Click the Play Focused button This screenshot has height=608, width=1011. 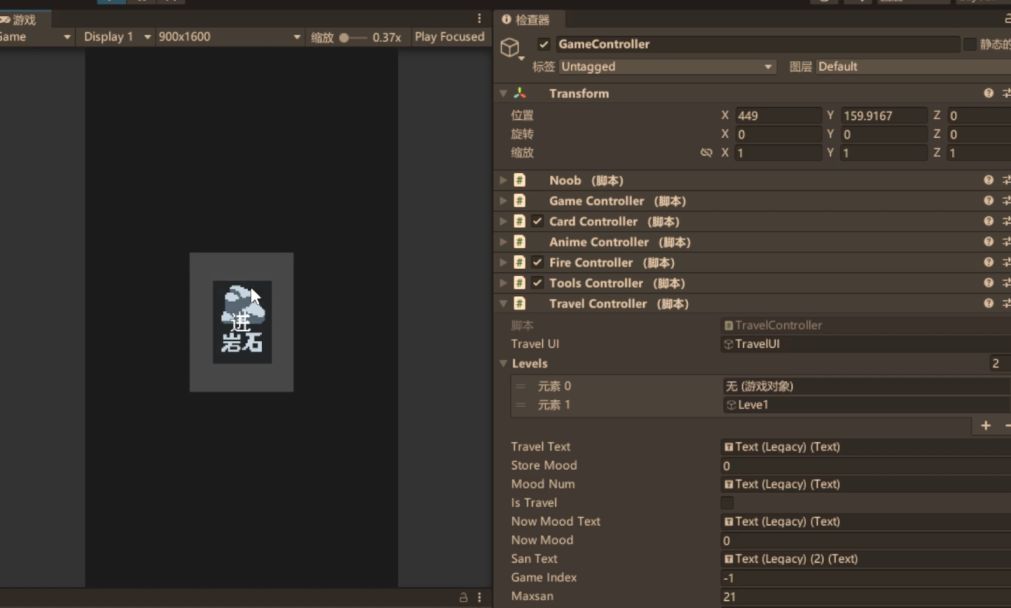pos(449,37)
